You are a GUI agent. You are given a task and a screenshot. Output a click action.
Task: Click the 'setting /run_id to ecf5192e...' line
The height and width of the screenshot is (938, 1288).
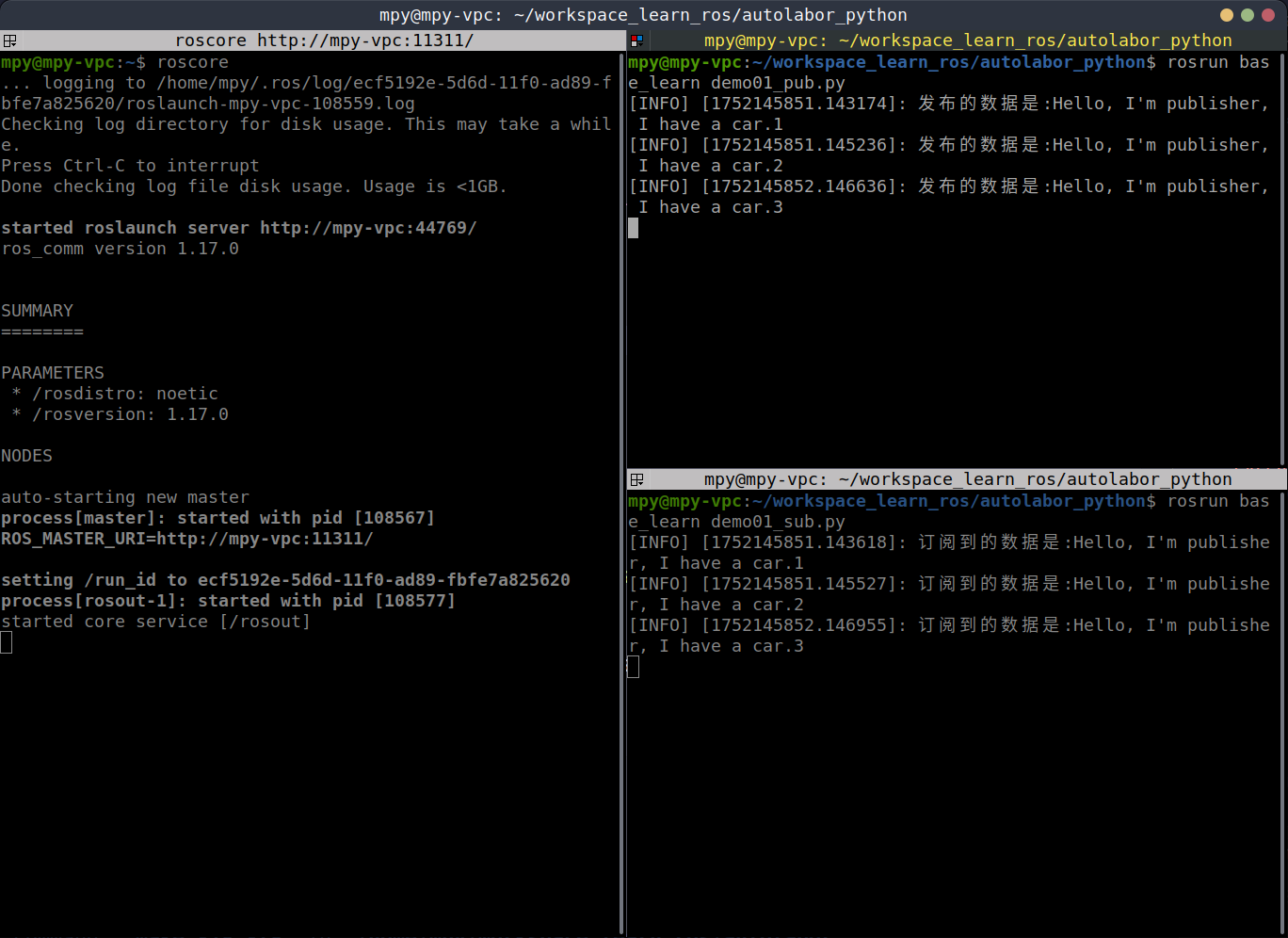pos(285,580)
